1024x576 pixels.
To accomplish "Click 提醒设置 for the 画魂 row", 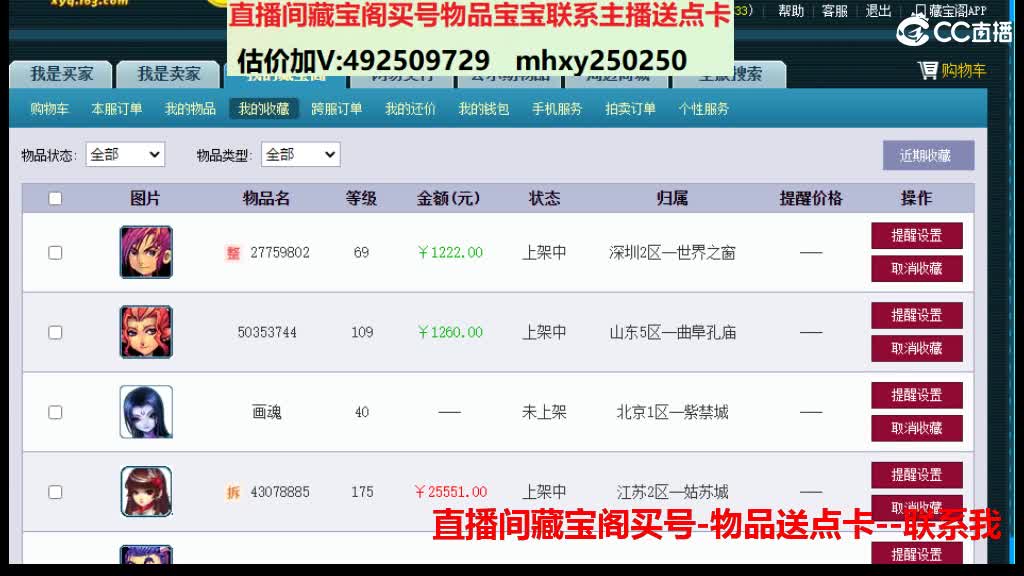I will 917,394.
